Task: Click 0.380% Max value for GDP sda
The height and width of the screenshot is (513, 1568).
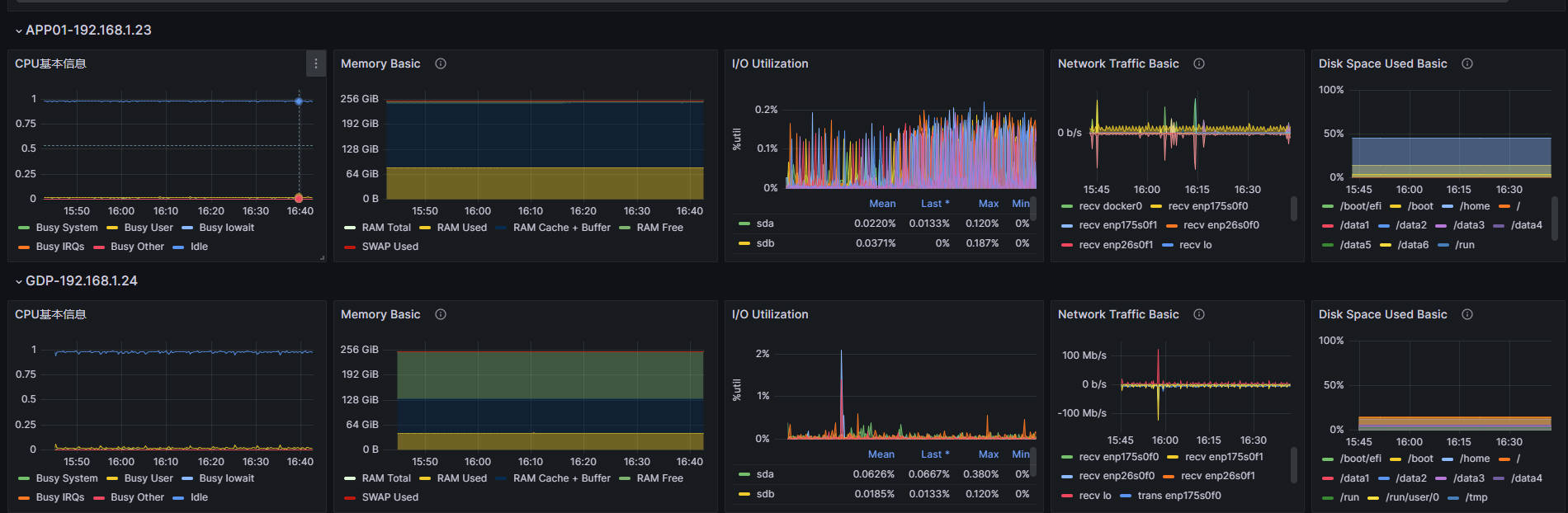Action: click(x=982, y=474)
